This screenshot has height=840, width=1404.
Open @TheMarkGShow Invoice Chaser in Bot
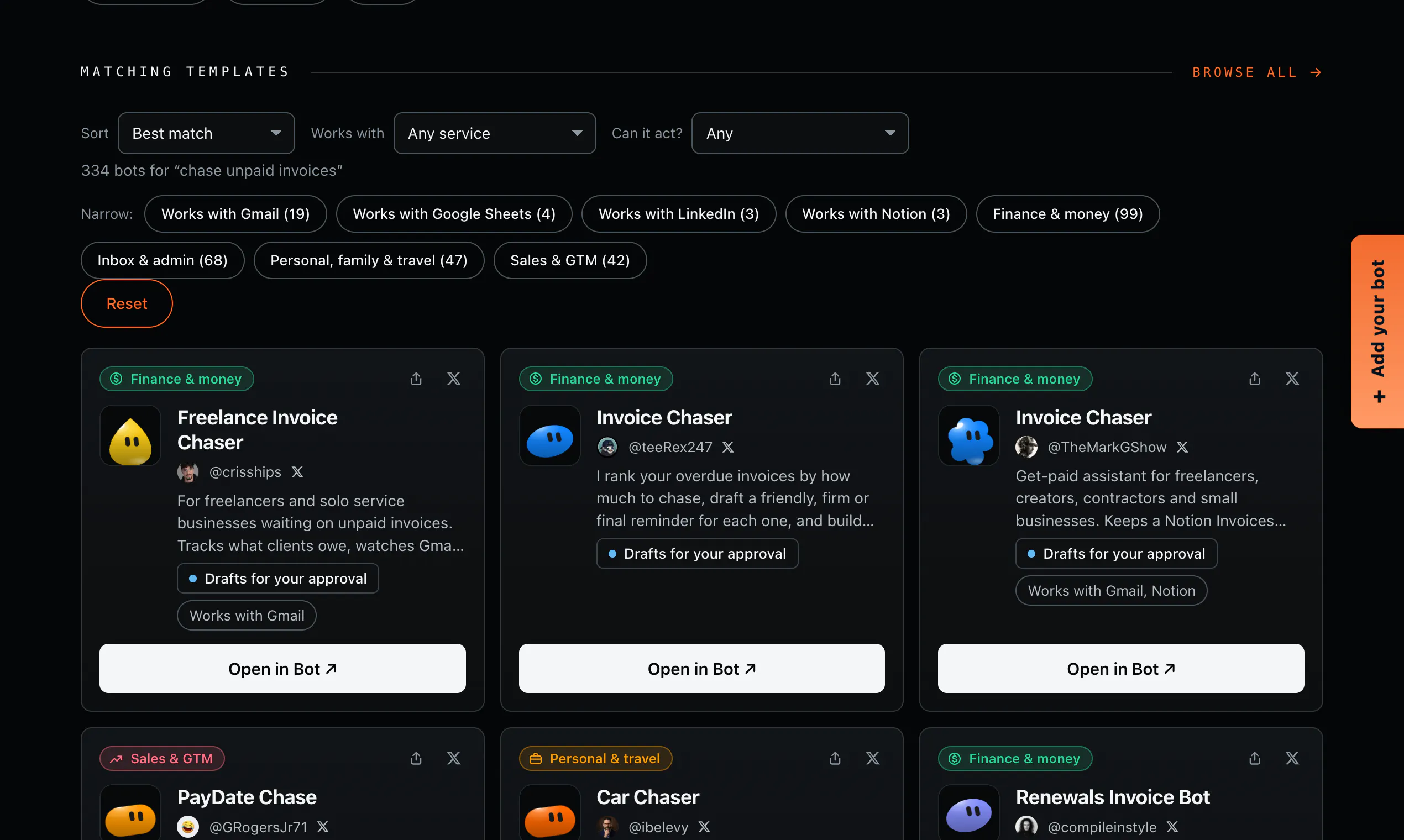(1121, 669)
